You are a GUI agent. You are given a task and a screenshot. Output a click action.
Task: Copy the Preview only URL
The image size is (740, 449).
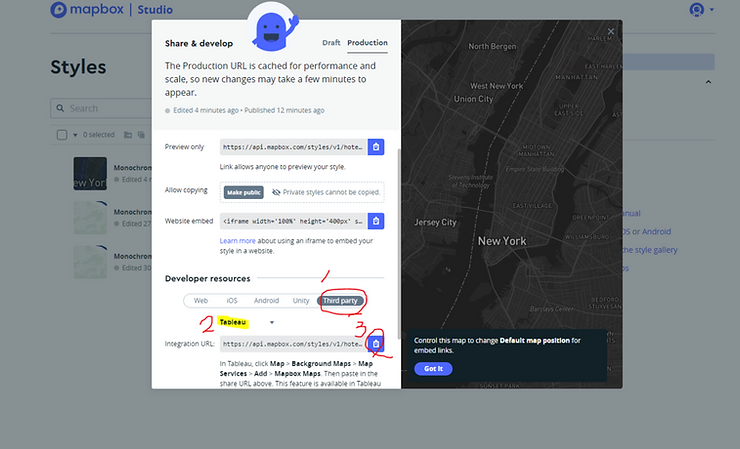[376, 147]
